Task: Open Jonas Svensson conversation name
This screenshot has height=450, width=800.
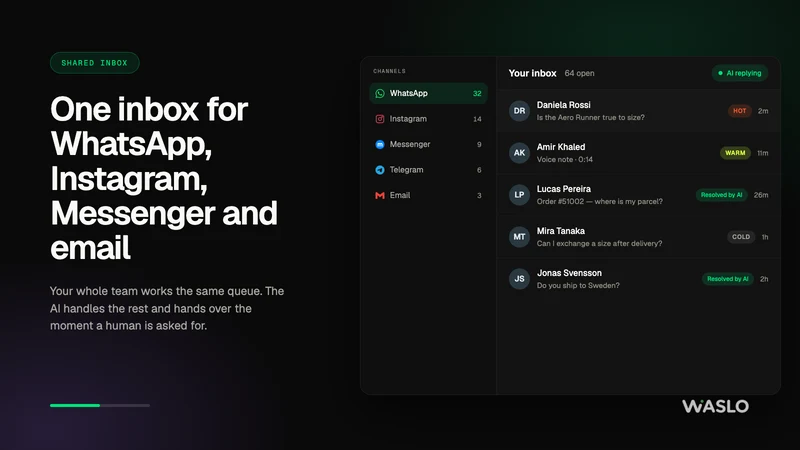Action: 569,273
